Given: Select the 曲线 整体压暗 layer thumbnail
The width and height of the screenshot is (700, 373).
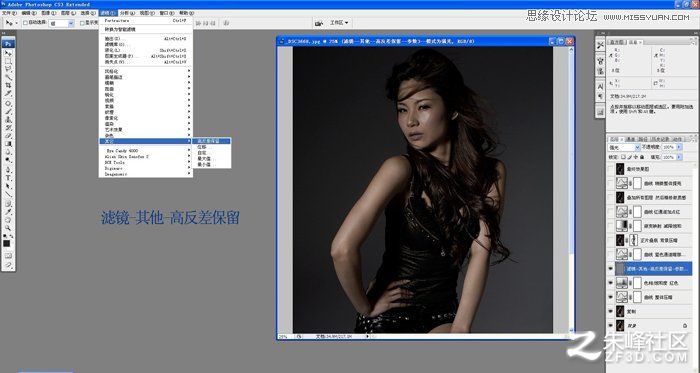Looking at the screenshot, I should 621,297.
